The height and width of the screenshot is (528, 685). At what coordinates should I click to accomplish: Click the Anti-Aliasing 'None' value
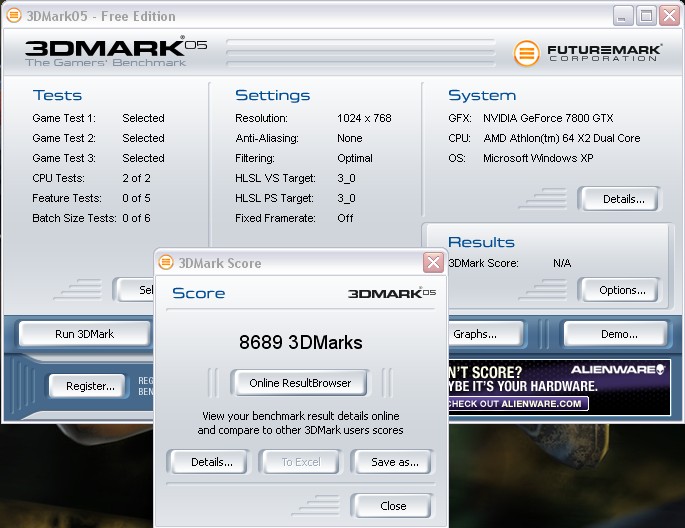point(349,138)
